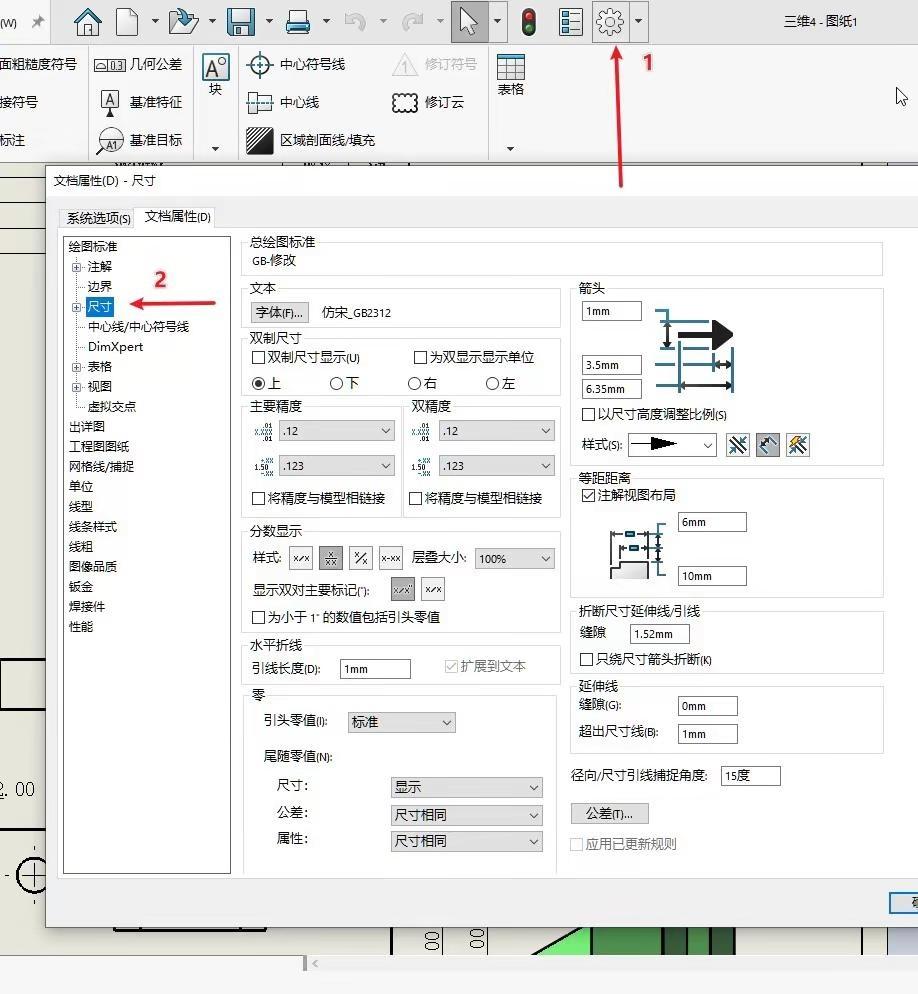Click the New document icon
The height and width of the screenshot is (994, 918).
(x=127, y=22)
